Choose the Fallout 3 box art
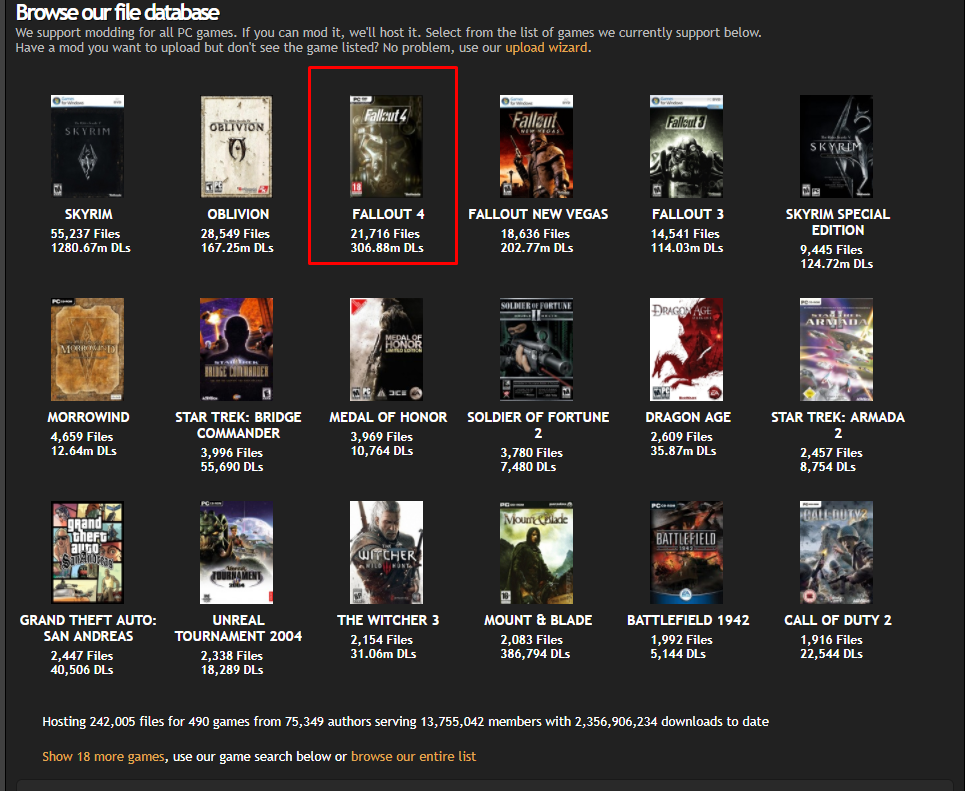This screenshot has height=791, width=965. pos(686,147)
